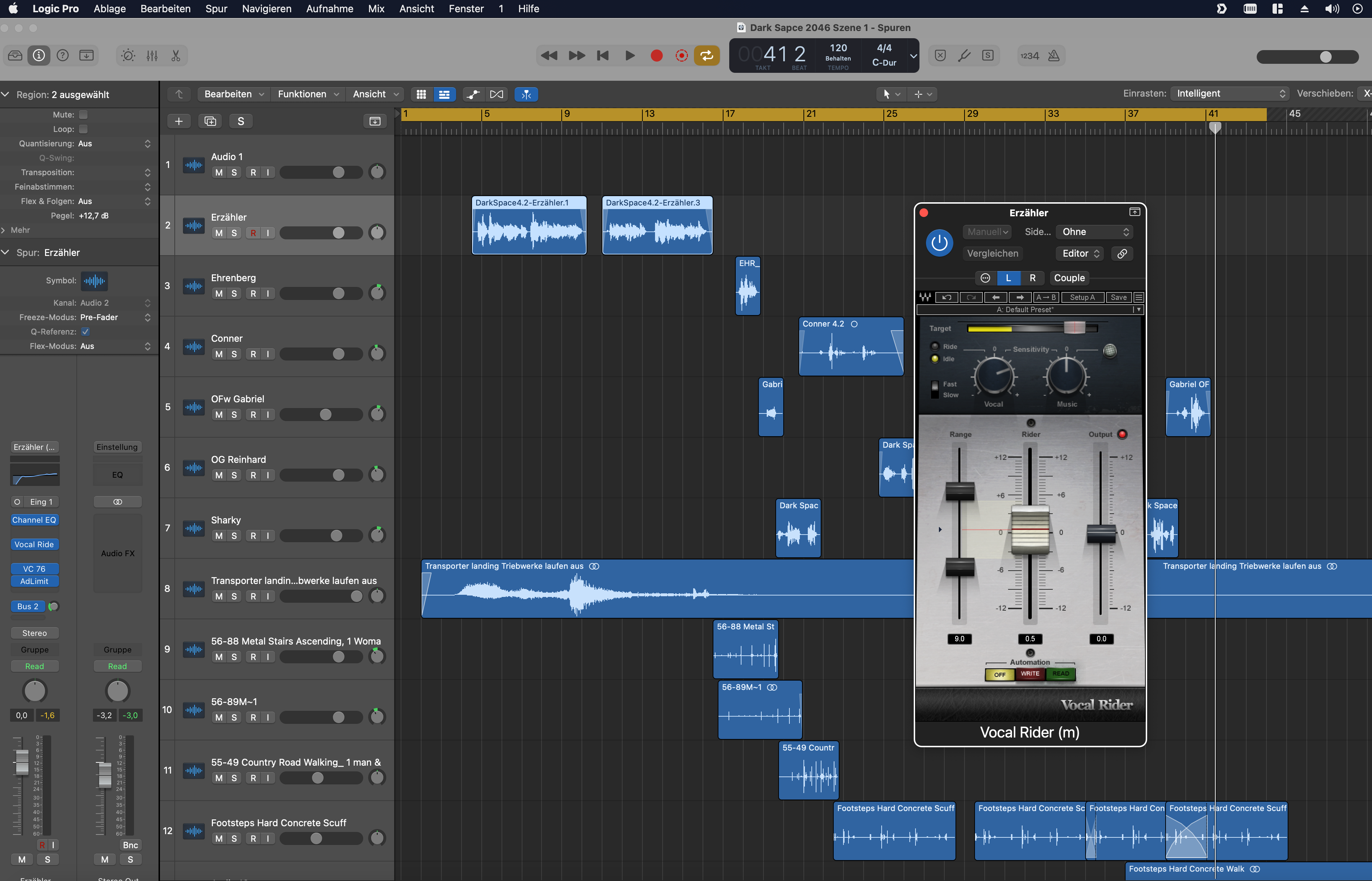The width and height of the screenshot is (1372, 881).
Task: Tick the Mute checkbox in Region inspector
Action: [84, 114]
